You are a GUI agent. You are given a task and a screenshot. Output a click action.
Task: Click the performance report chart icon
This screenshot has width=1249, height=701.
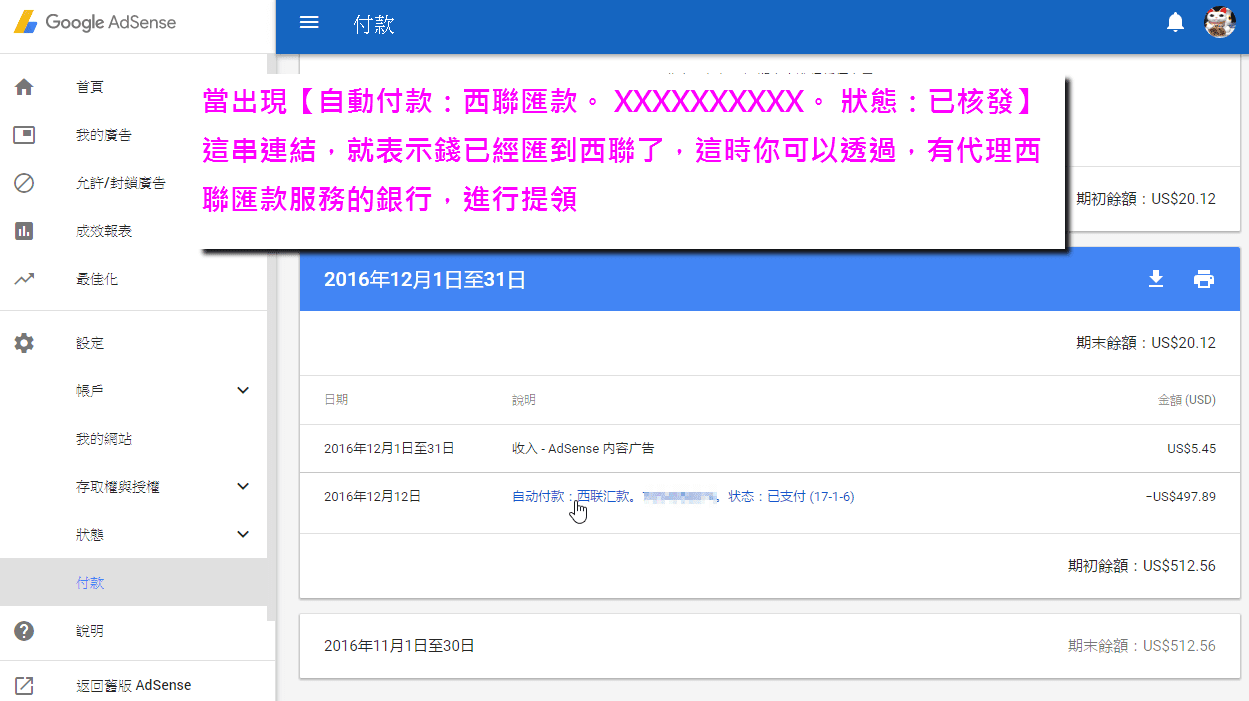[24, 231]
